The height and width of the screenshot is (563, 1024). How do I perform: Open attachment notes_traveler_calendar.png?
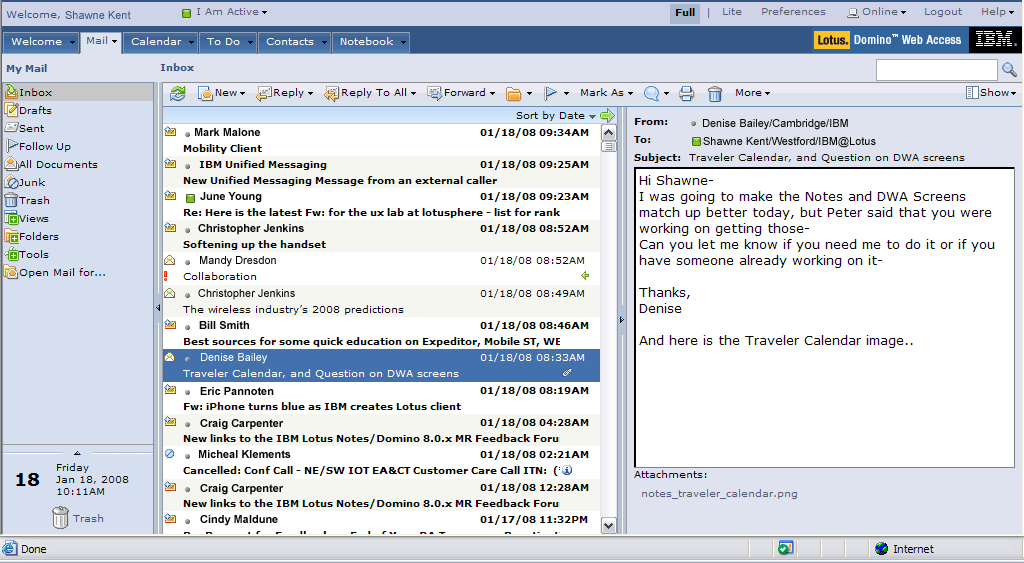[x=719, y=494]
